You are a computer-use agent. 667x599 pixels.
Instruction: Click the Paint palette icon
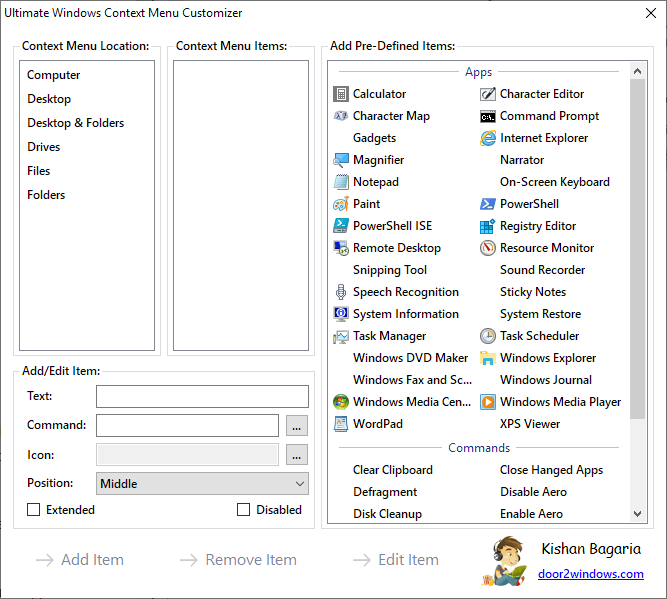click(341, 204)
